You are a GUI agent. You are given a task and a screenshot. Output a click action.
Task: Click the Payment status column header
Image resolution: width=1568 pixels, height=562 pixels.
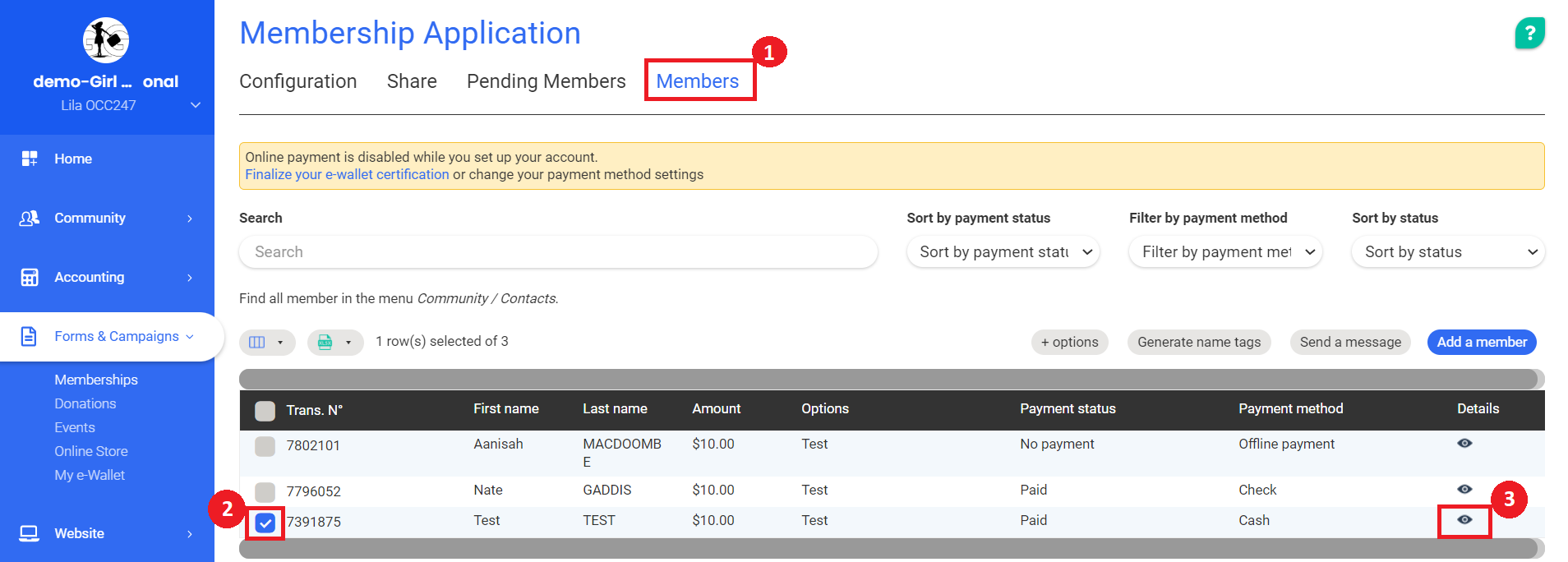1068,408
